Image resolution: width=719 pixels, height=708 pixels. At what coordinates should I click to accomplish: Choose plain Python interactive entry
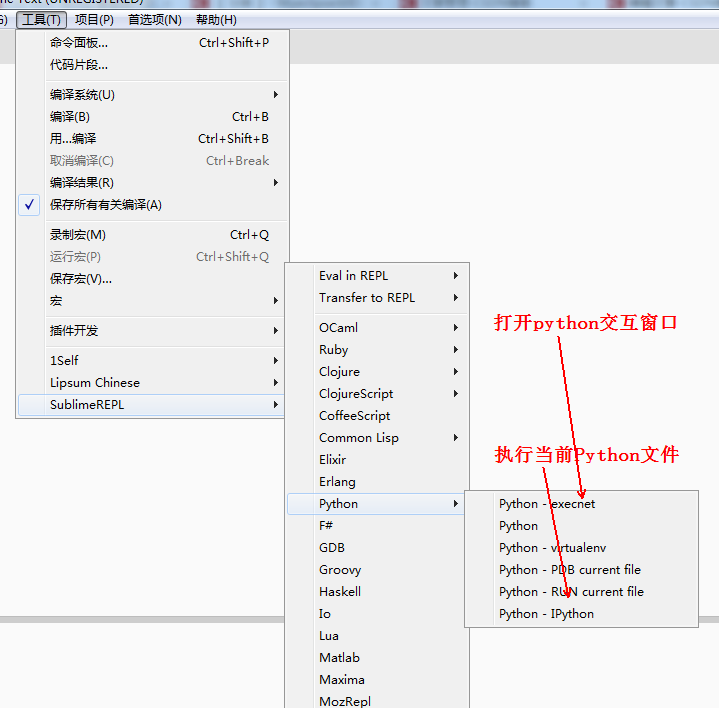[581, 525]
